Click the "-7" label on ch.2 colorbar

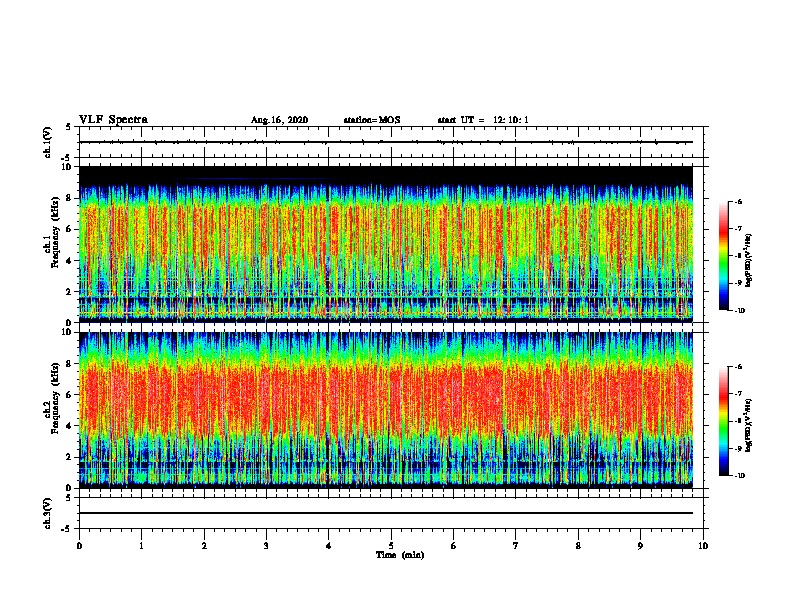pyautogui.click(x=738, y=394)
